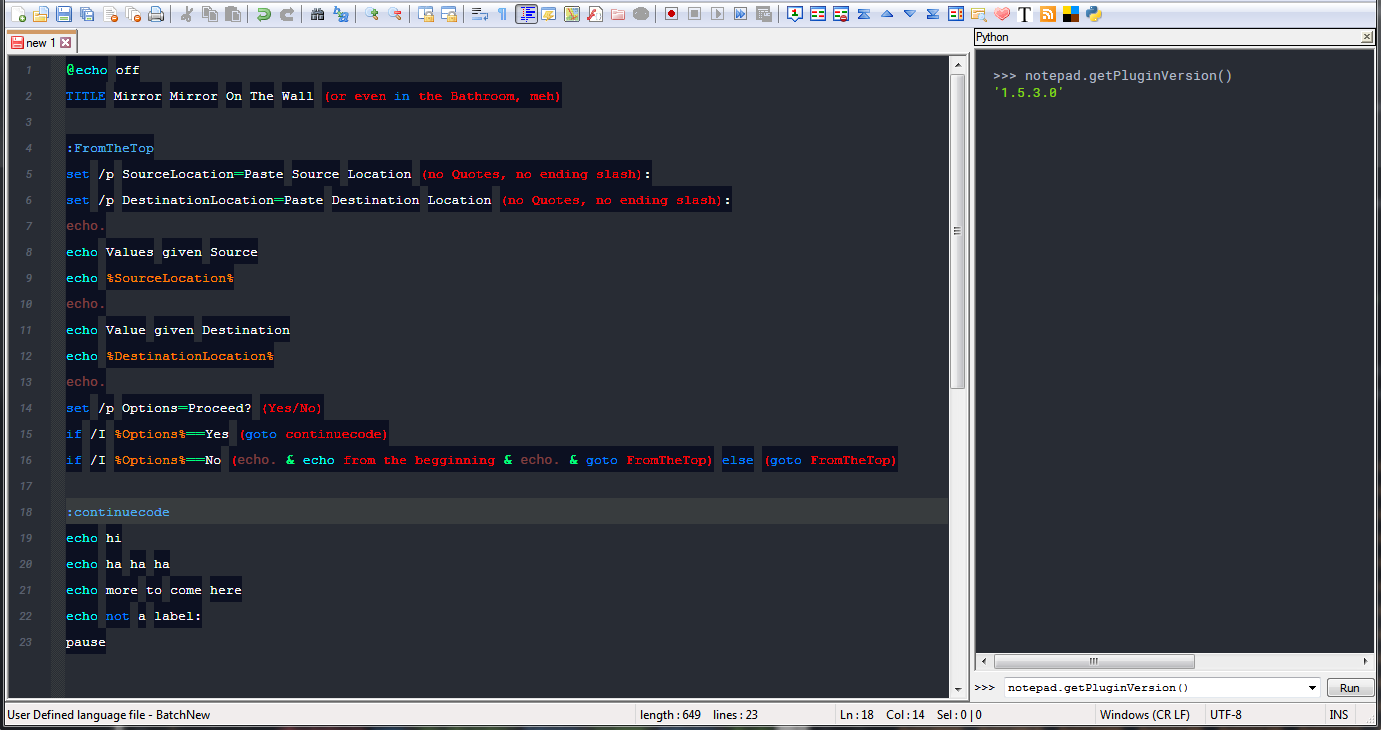Open the user defined language dialog icon

(549, 14)
